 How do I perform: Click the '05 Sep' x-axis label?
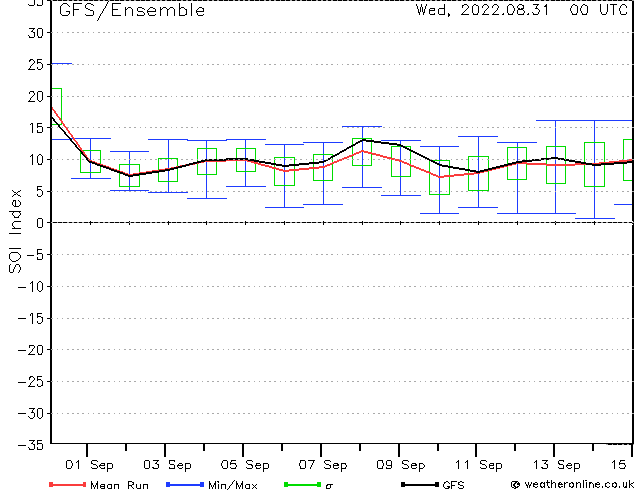245,465
